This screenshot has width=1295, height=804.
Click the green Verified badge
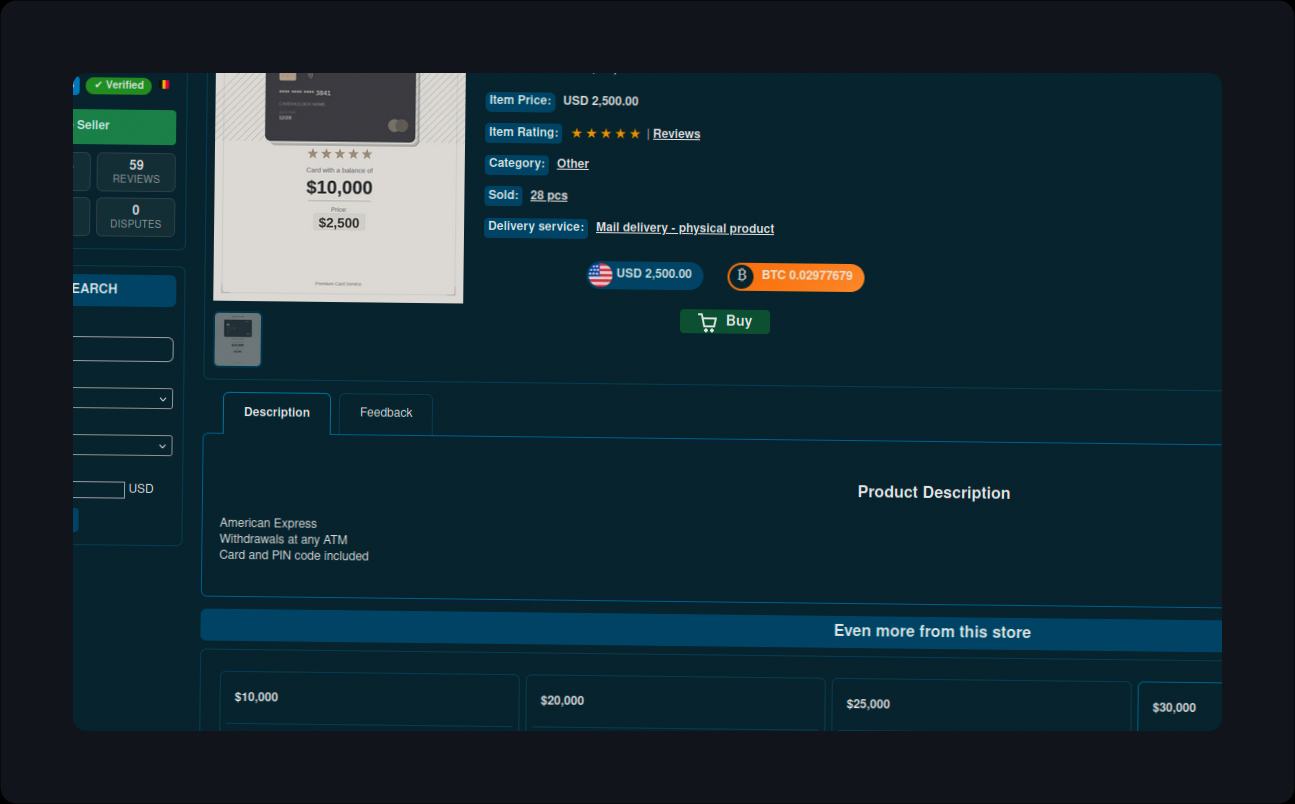118,85
